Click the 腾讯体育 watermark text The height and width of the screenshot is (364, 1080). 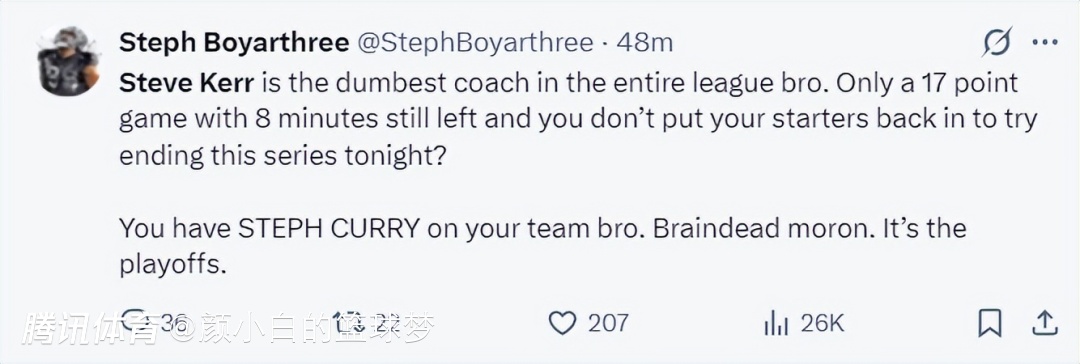(x=90, y=329)
